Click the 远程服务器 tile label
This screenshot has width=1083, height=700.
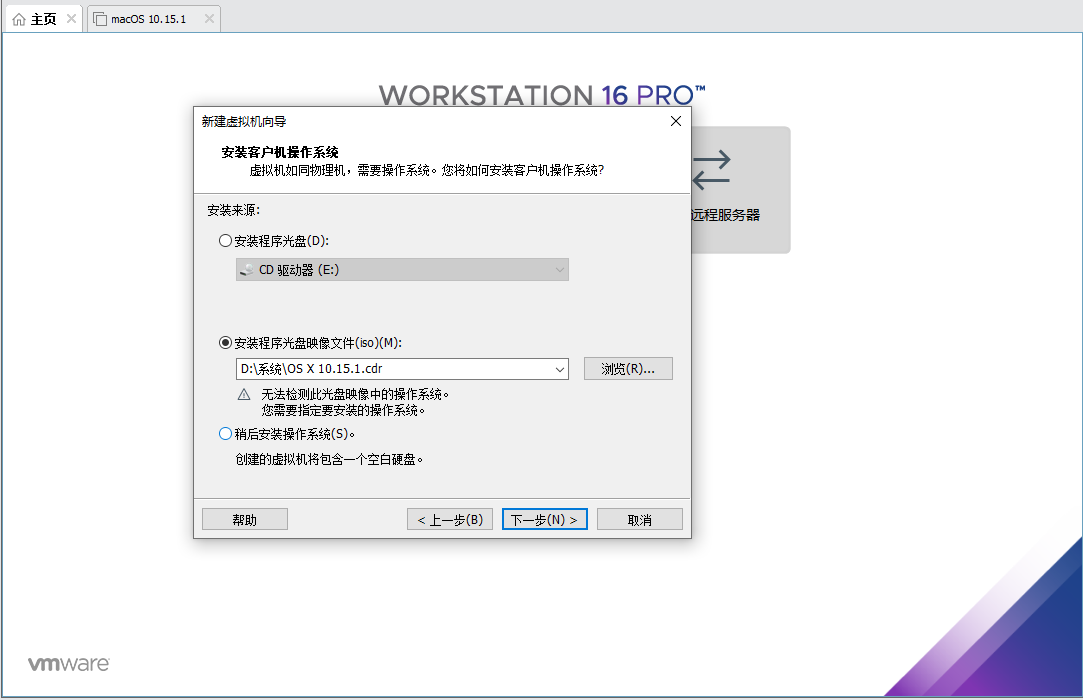coord(725,215)
